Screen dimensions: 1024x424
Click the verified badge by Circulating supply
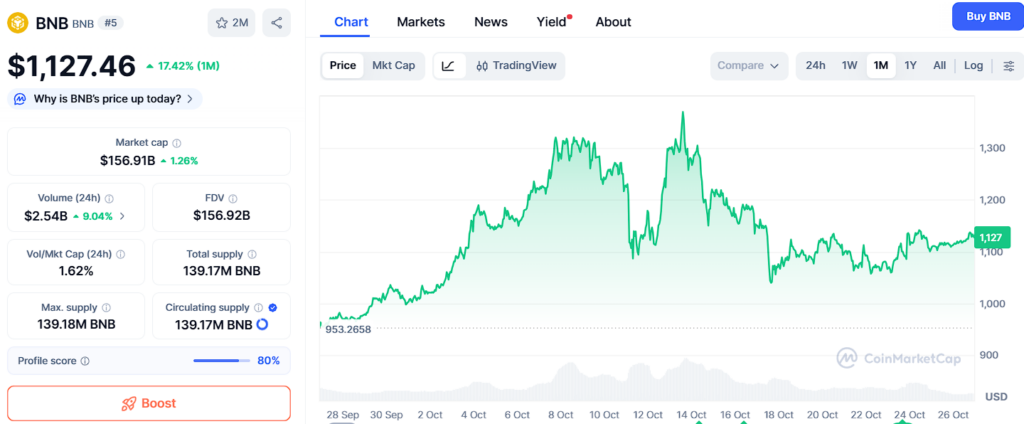(x=273, y=308)
